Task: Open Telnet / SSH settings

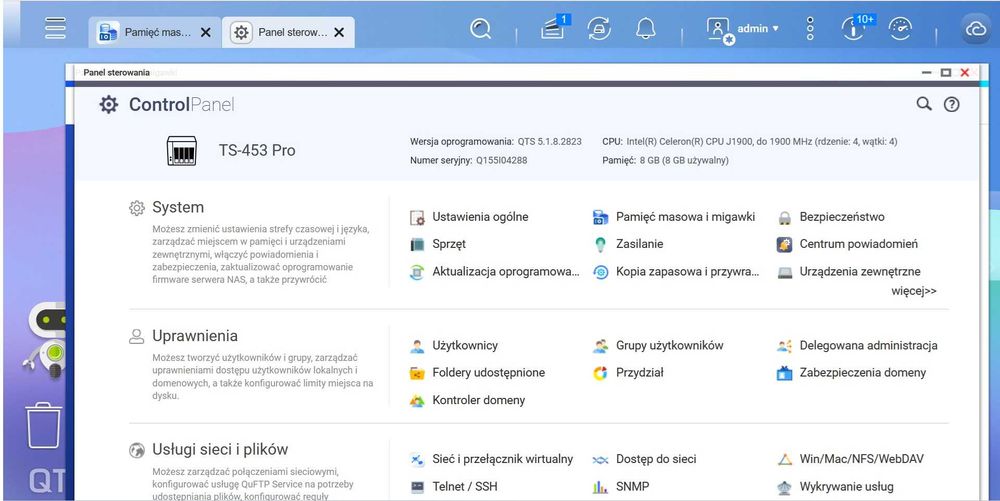Action: tap(465, 486)
